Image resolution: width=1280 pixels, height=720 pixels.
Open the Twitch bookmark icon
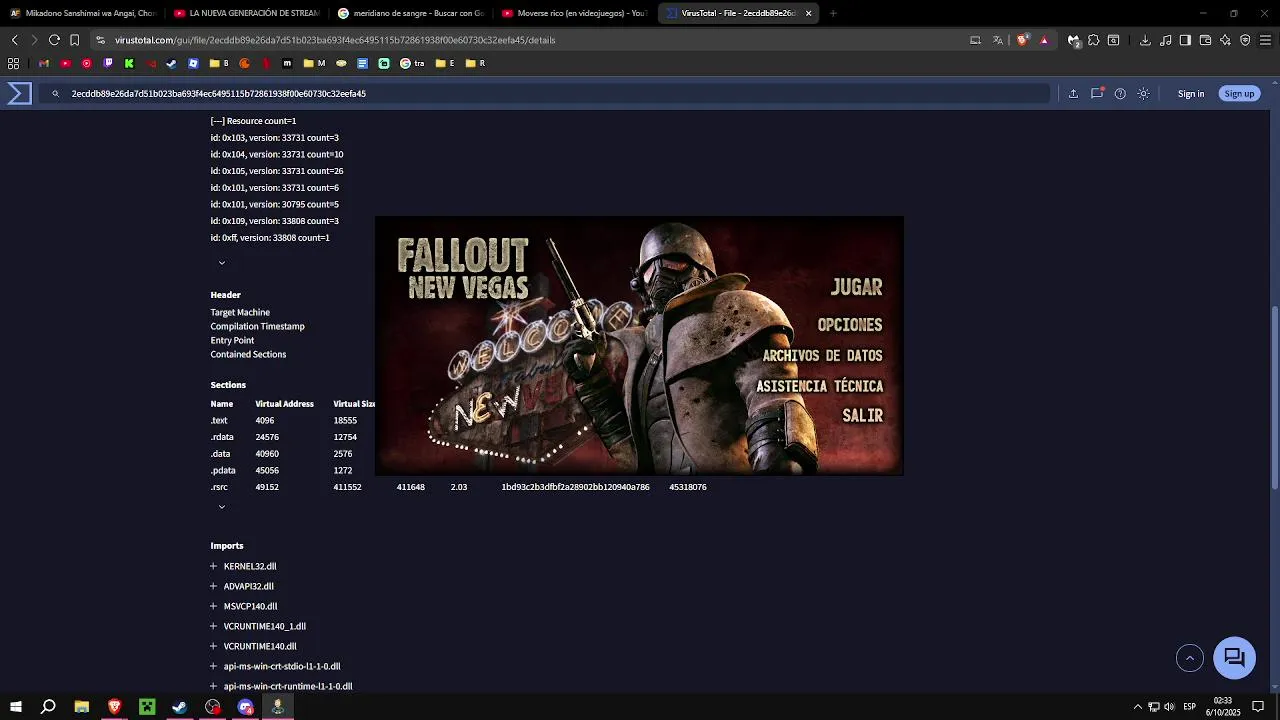tap(108, 63)
